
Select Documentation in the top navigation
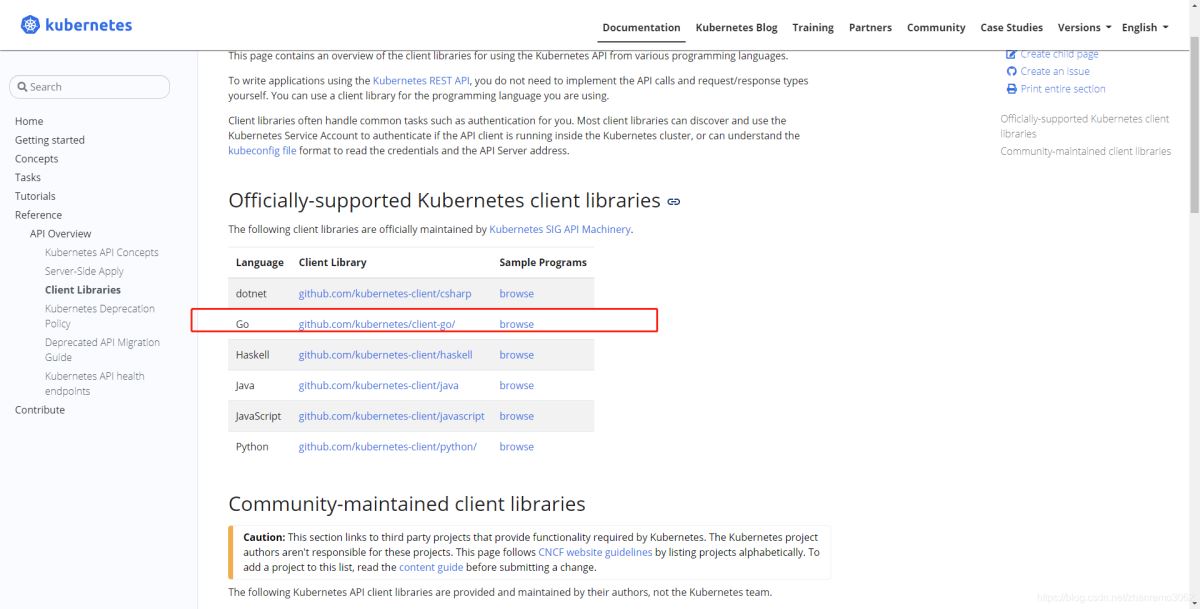point(640,27)
